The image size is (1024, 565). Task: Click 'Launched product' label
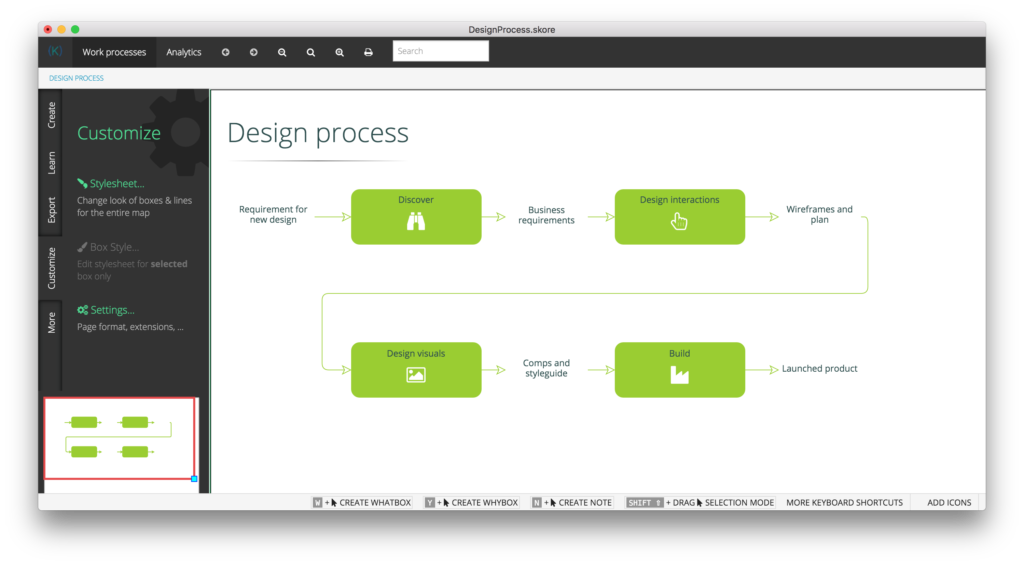tap(820, 368)
